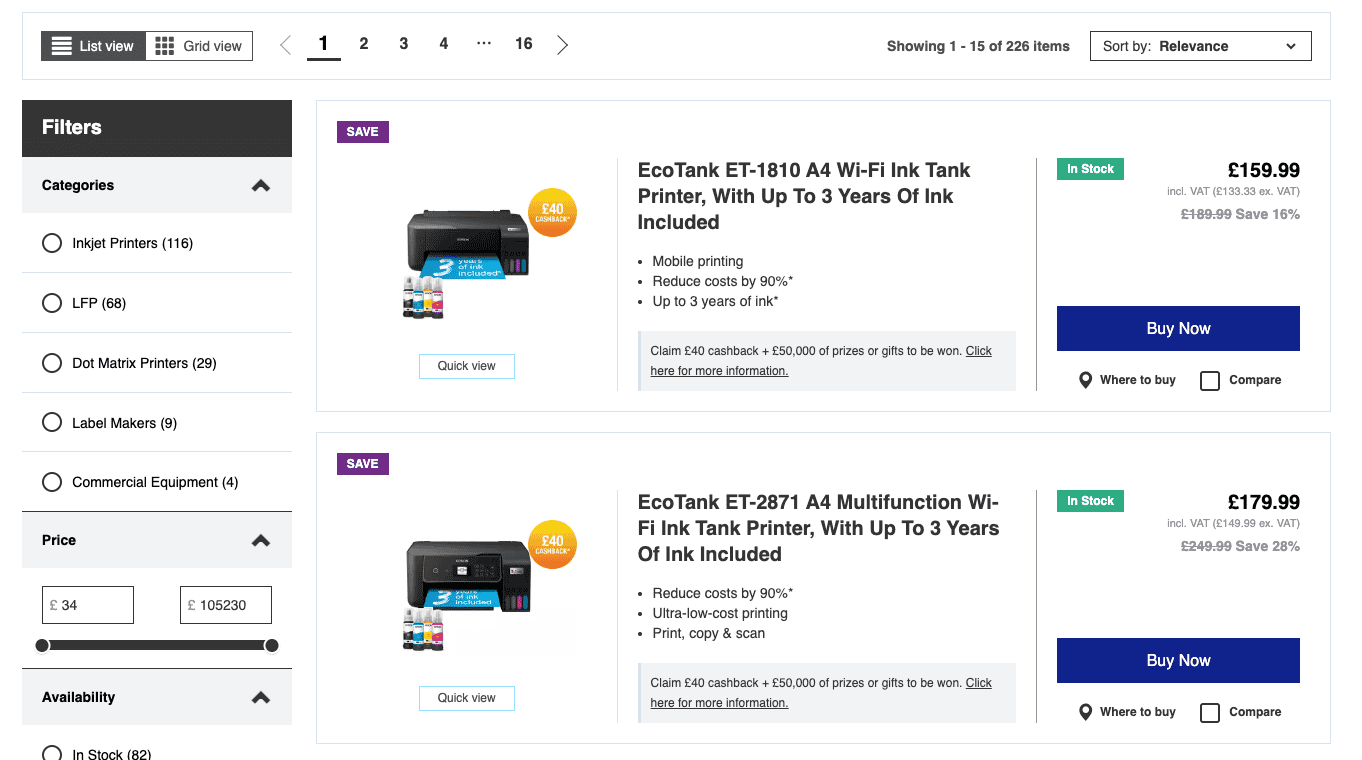Click £179.99 price text
1362x760 pixels.
click(x=1264, y=502)
